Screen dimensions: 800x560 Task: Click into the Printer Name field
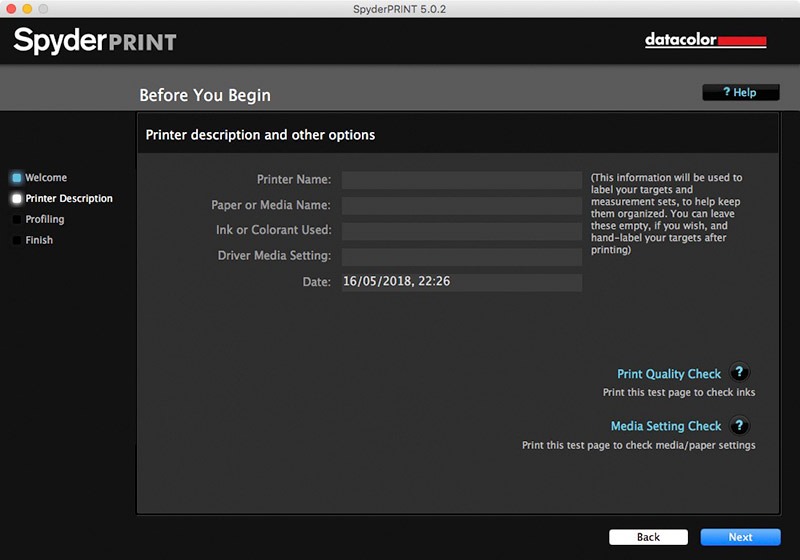(x=461, y=180)
